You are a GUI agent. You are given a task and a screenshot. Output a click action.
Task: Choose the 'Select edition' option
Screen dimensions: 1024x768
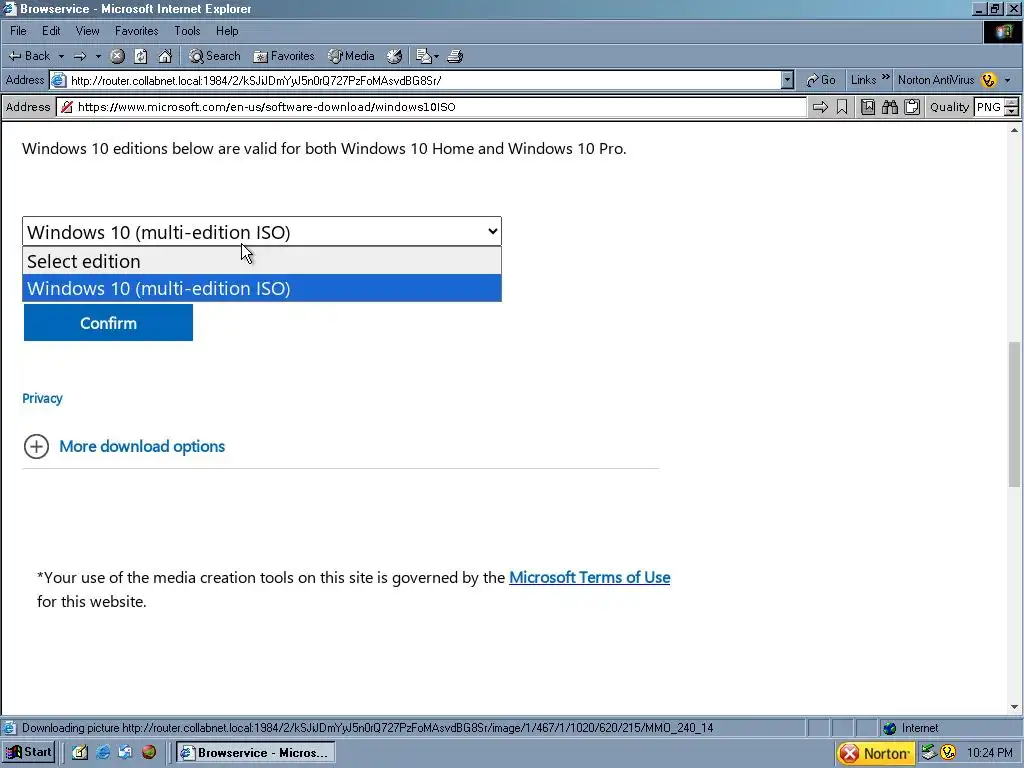click(x=262, y=261)
